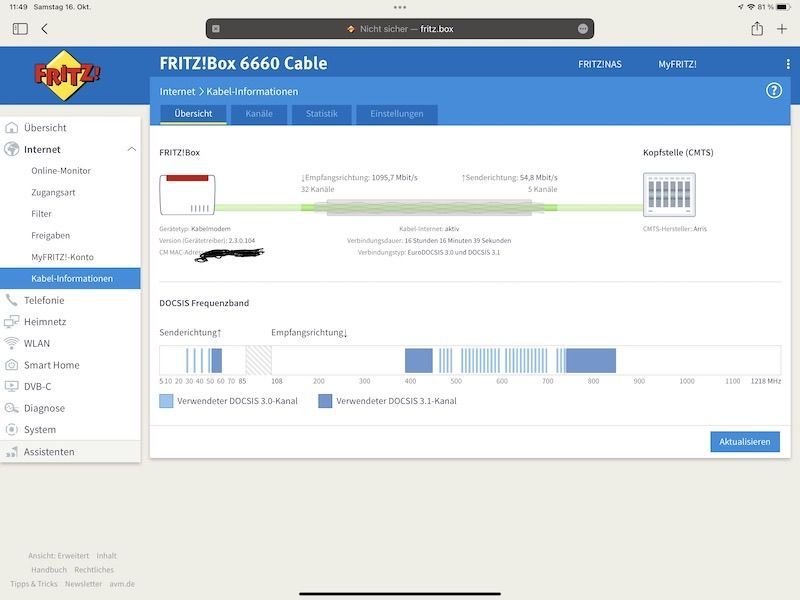Click the Assistenten wizard icon
Screen dimensions: 800x600
click(11, 452)
